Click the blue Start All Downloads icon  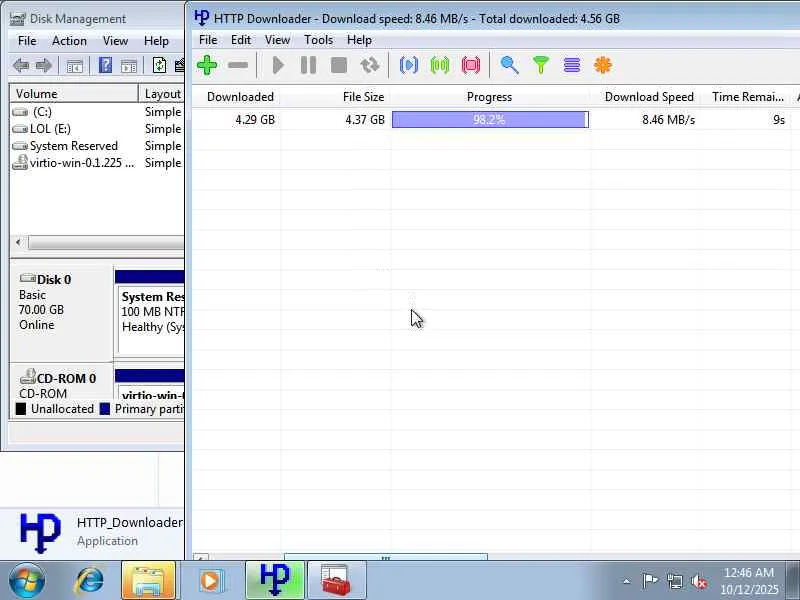(409, 65)
